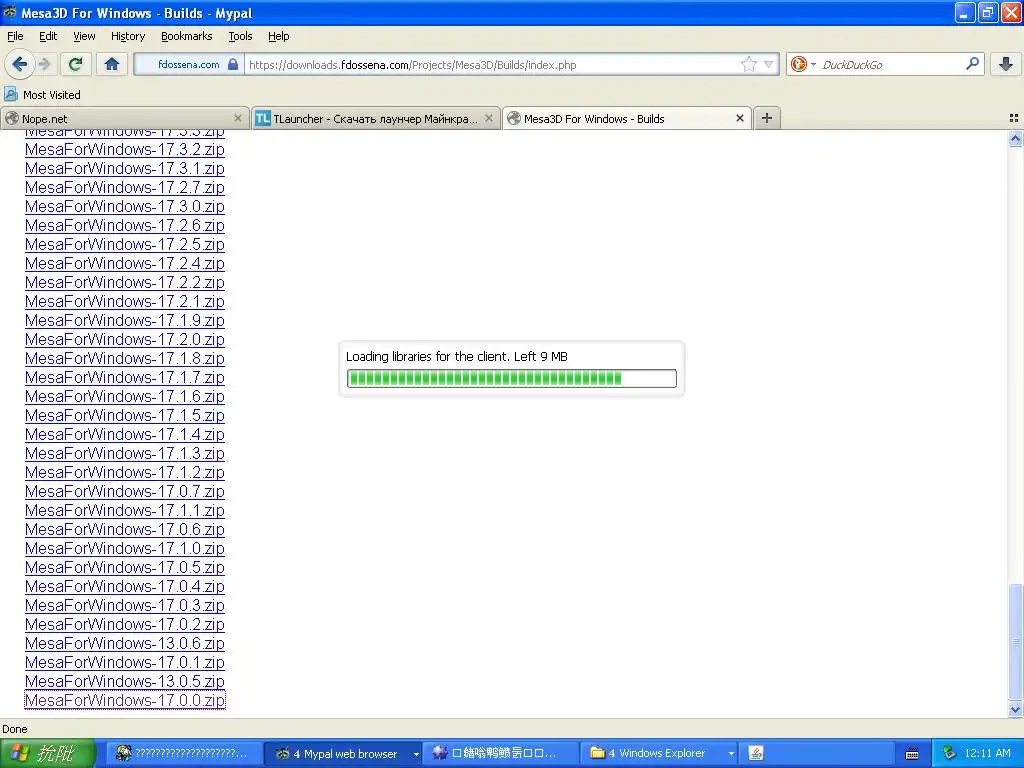The image size is (1024, 768).
Task: Open the Edit menu
Action: 48,36
